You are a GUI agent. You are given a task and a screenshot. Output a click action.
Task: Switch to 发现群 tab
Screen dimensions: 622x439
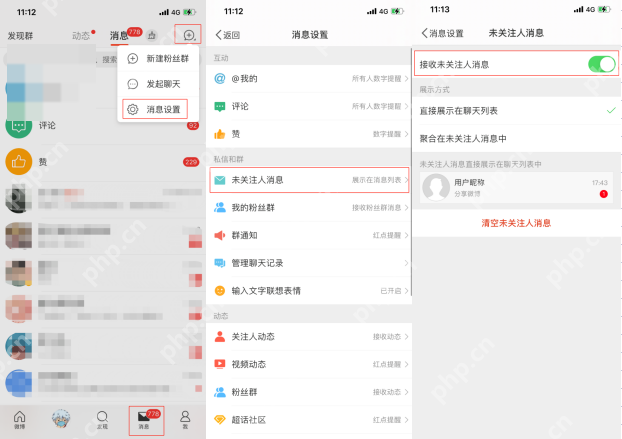click(20, 36)
